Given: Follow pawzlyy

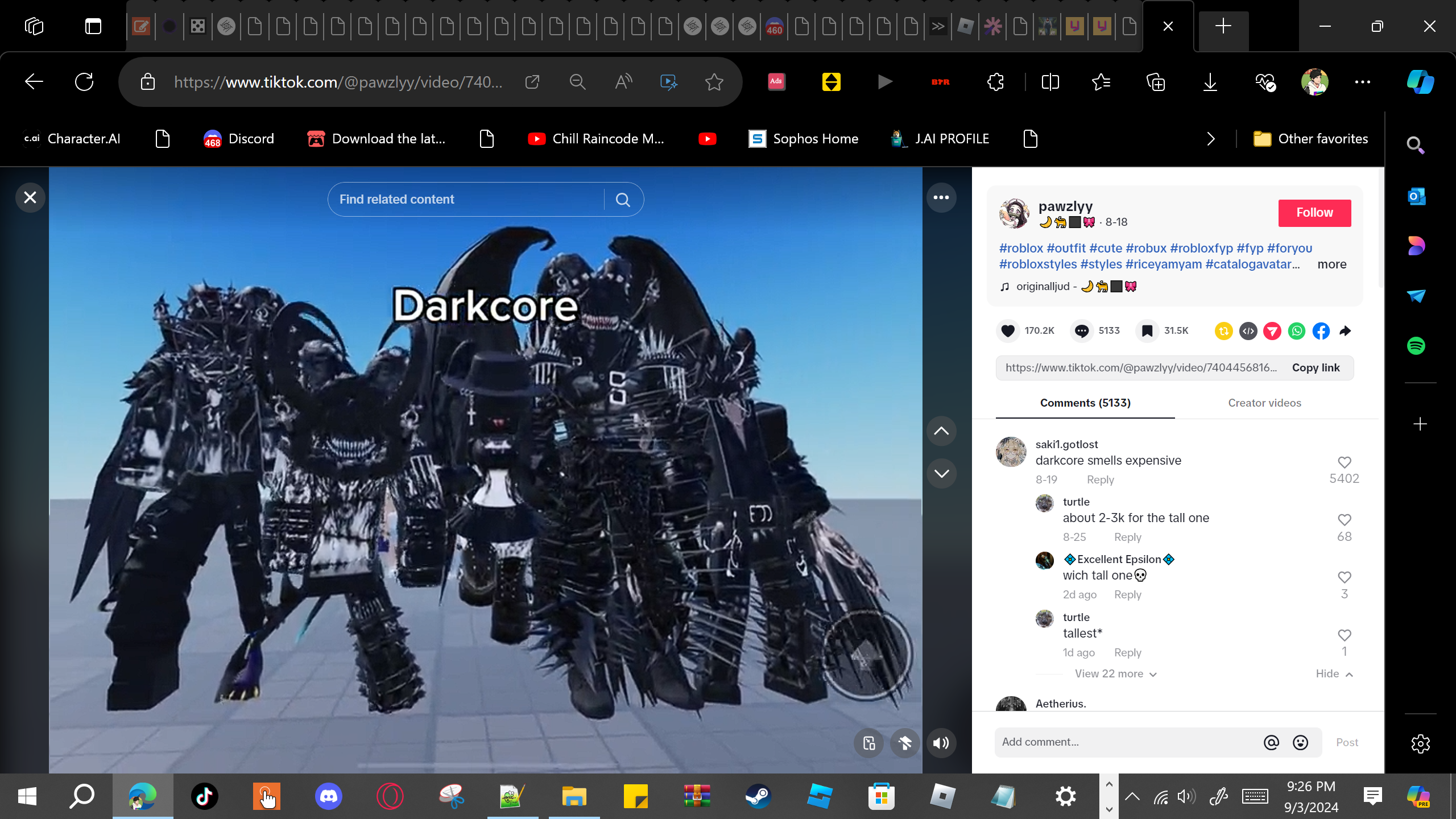Looking at the screenshot, I should 1314,213.
